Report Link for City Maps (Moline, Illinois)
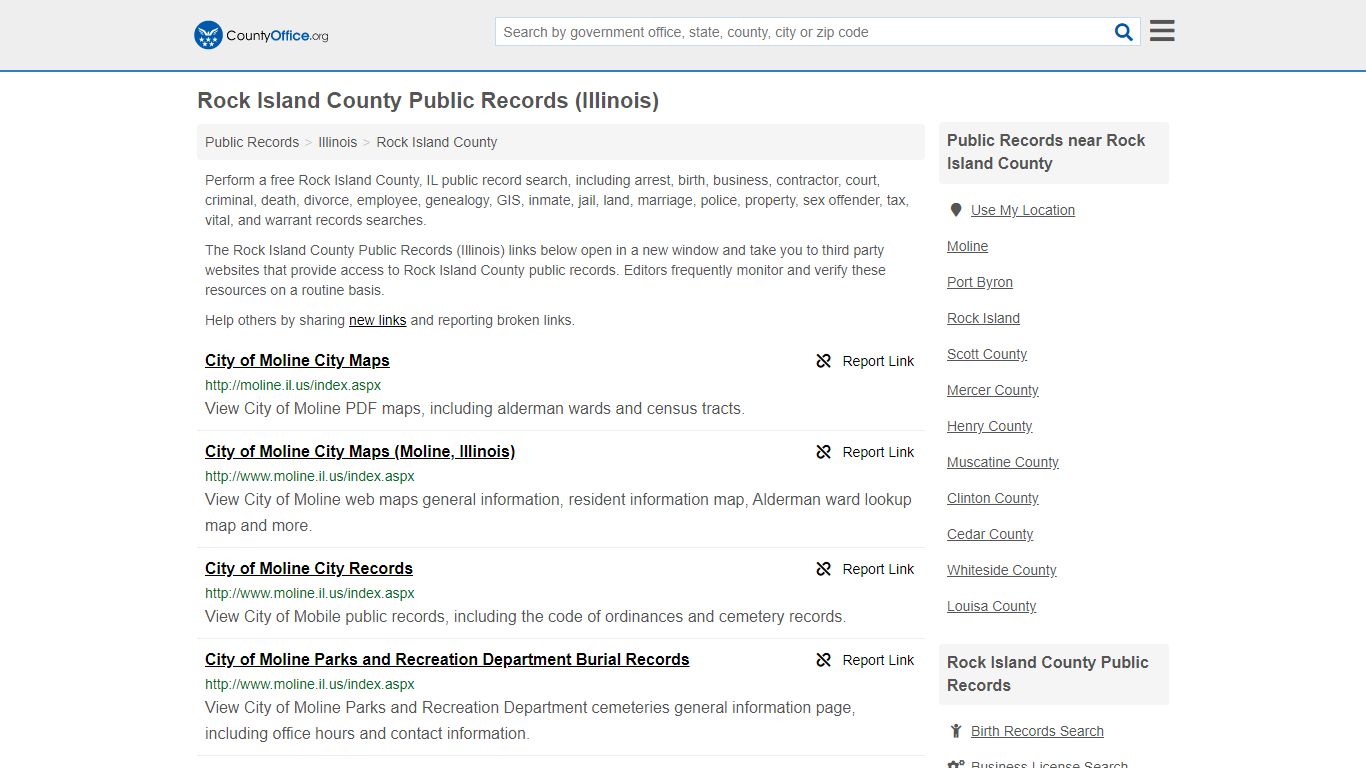 pyautogui.click(x=878, y=452)
